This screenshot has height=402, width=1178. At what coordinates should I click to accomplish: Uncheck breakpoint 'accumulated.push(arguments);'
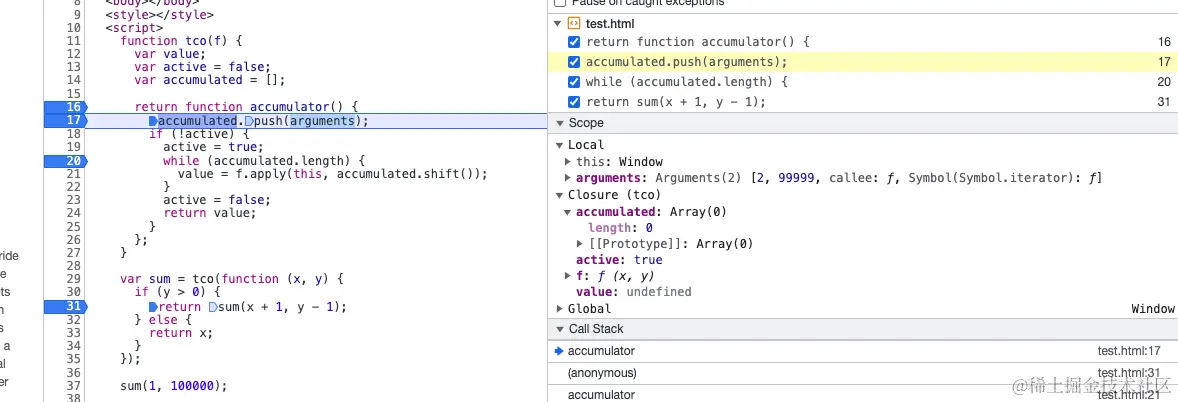click(x=574, y=62)
